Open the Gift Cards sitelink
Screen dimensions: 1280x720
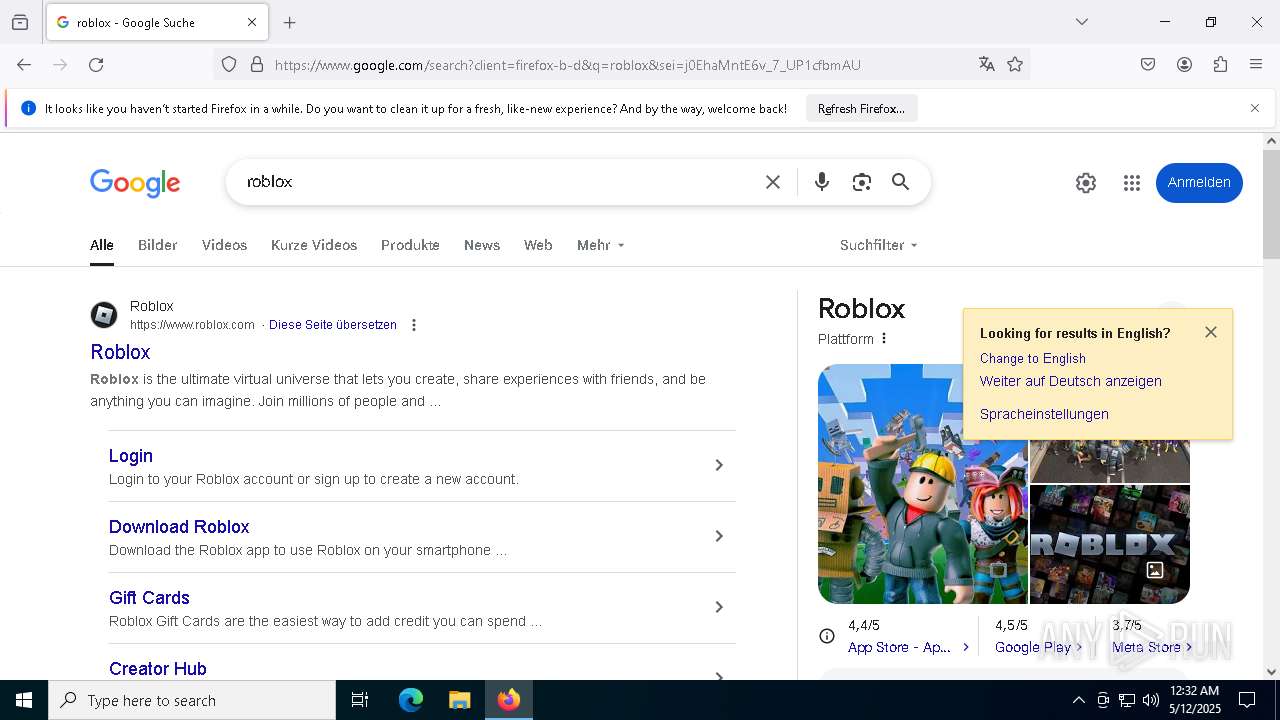[149, 598]
